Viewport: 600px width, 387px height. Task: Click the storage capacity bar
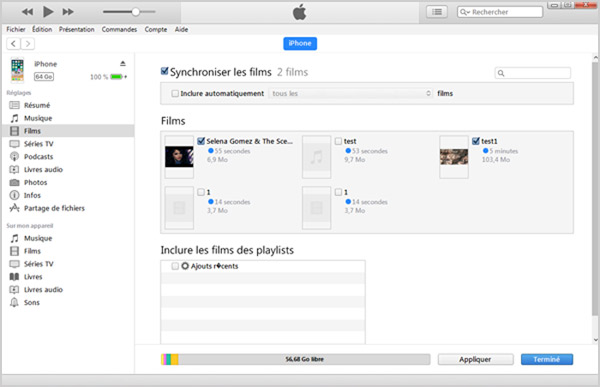click(295, 359)
